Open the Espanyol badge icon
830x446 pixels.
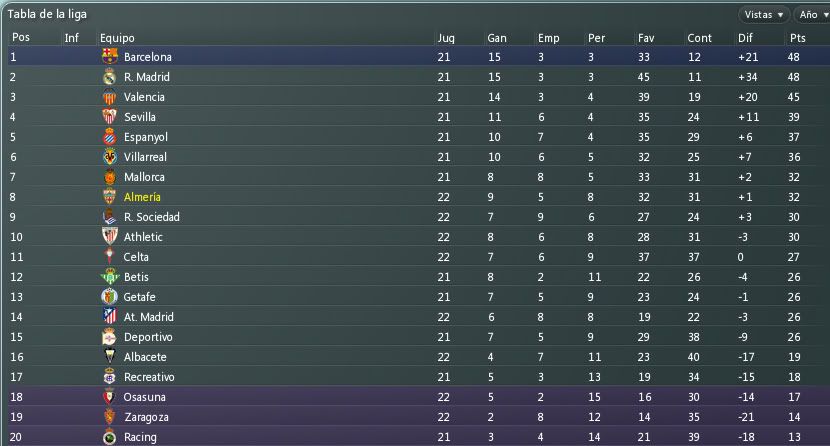click(x=110, y=136)
